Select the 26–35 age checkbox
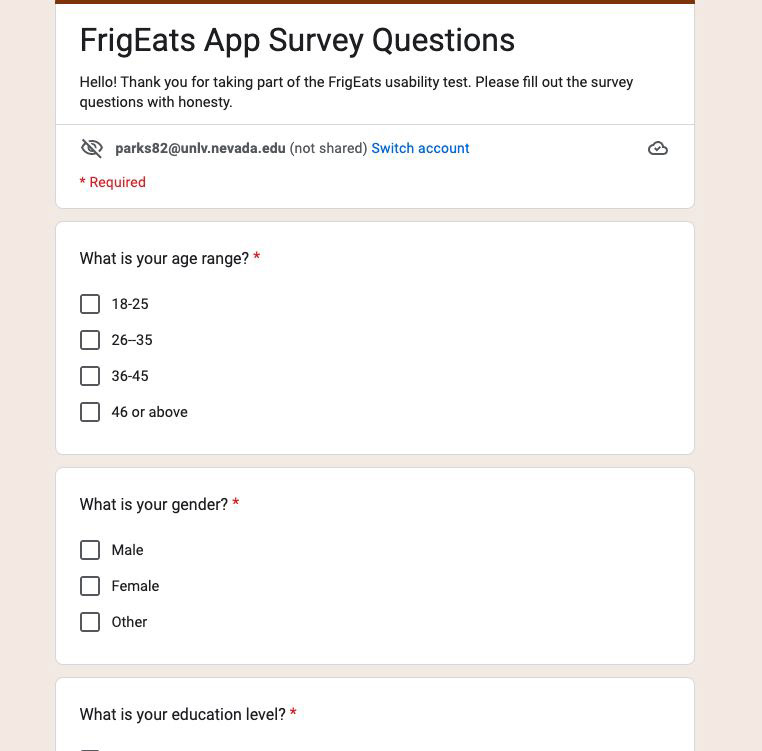762x751 pixels. [90, 340]
